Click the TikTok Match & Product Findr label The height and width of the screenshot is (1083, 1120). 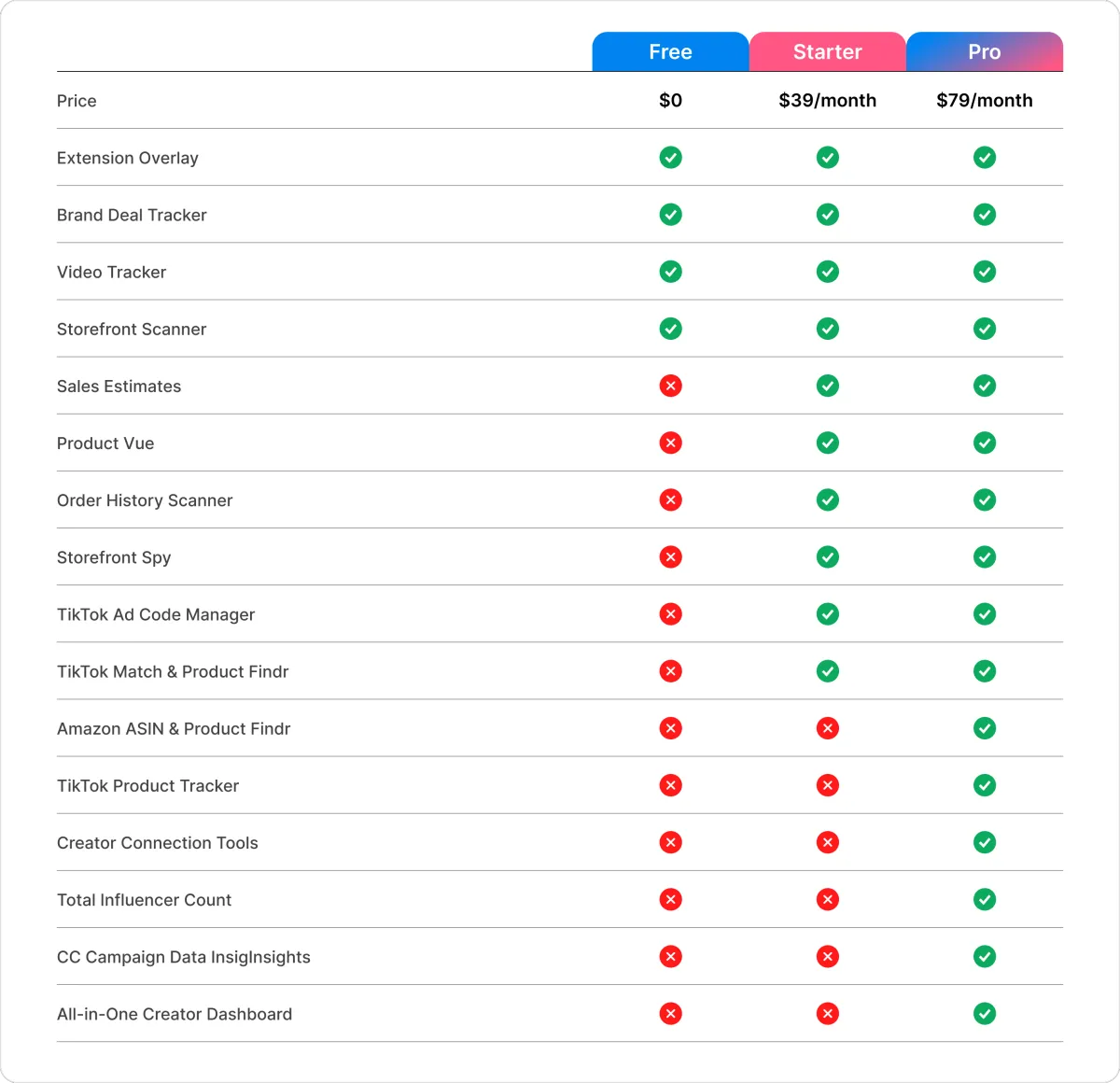173,671
